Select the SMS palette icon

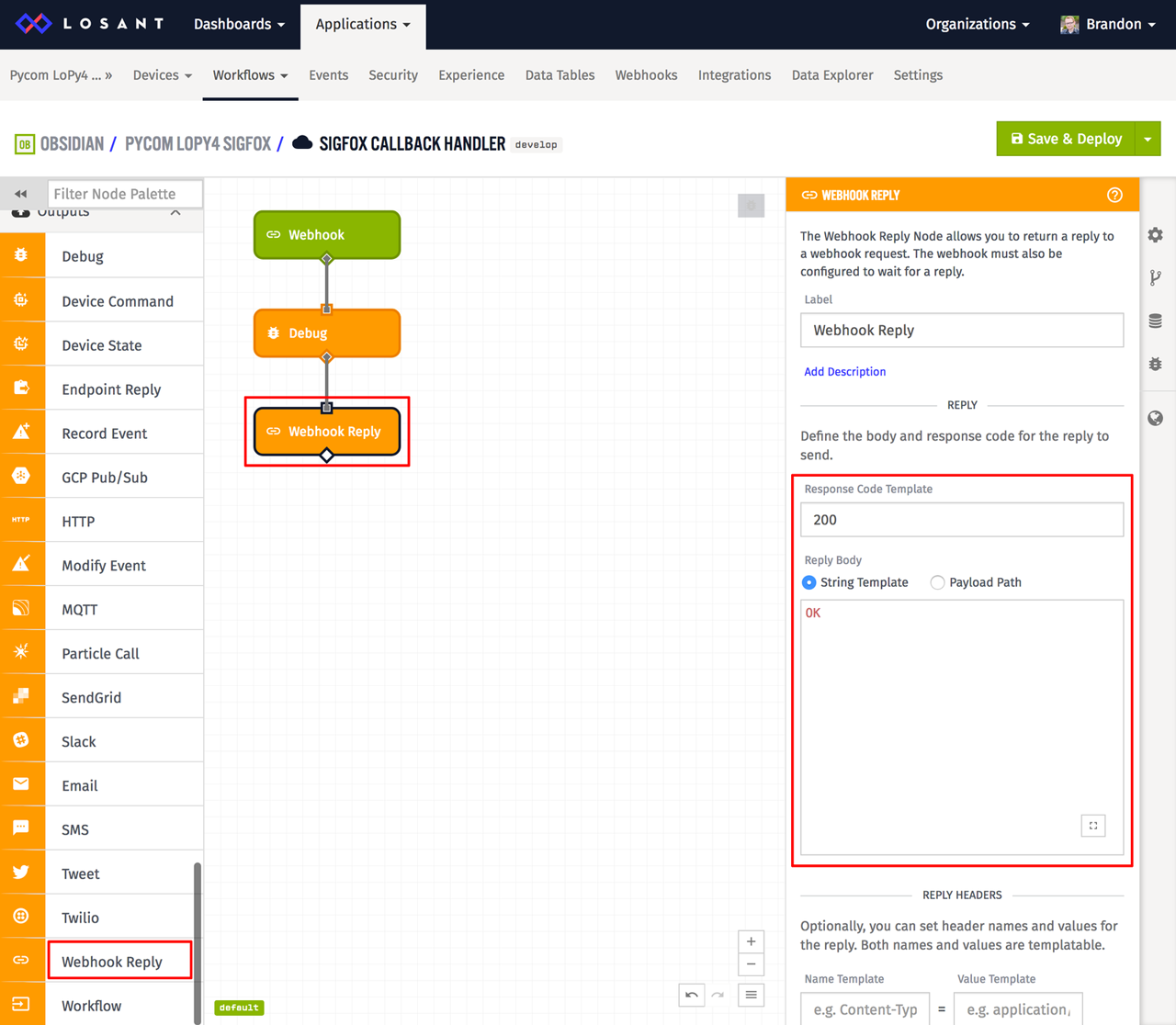[21, 828]
